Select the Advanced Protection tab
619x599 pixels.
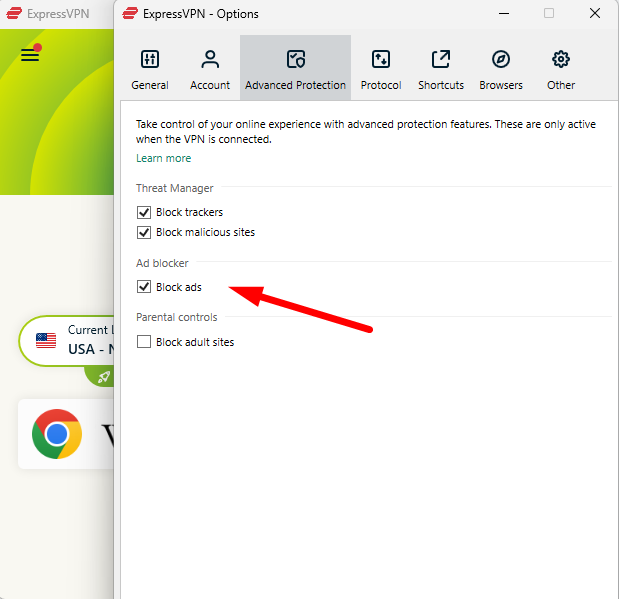point(295,69)
